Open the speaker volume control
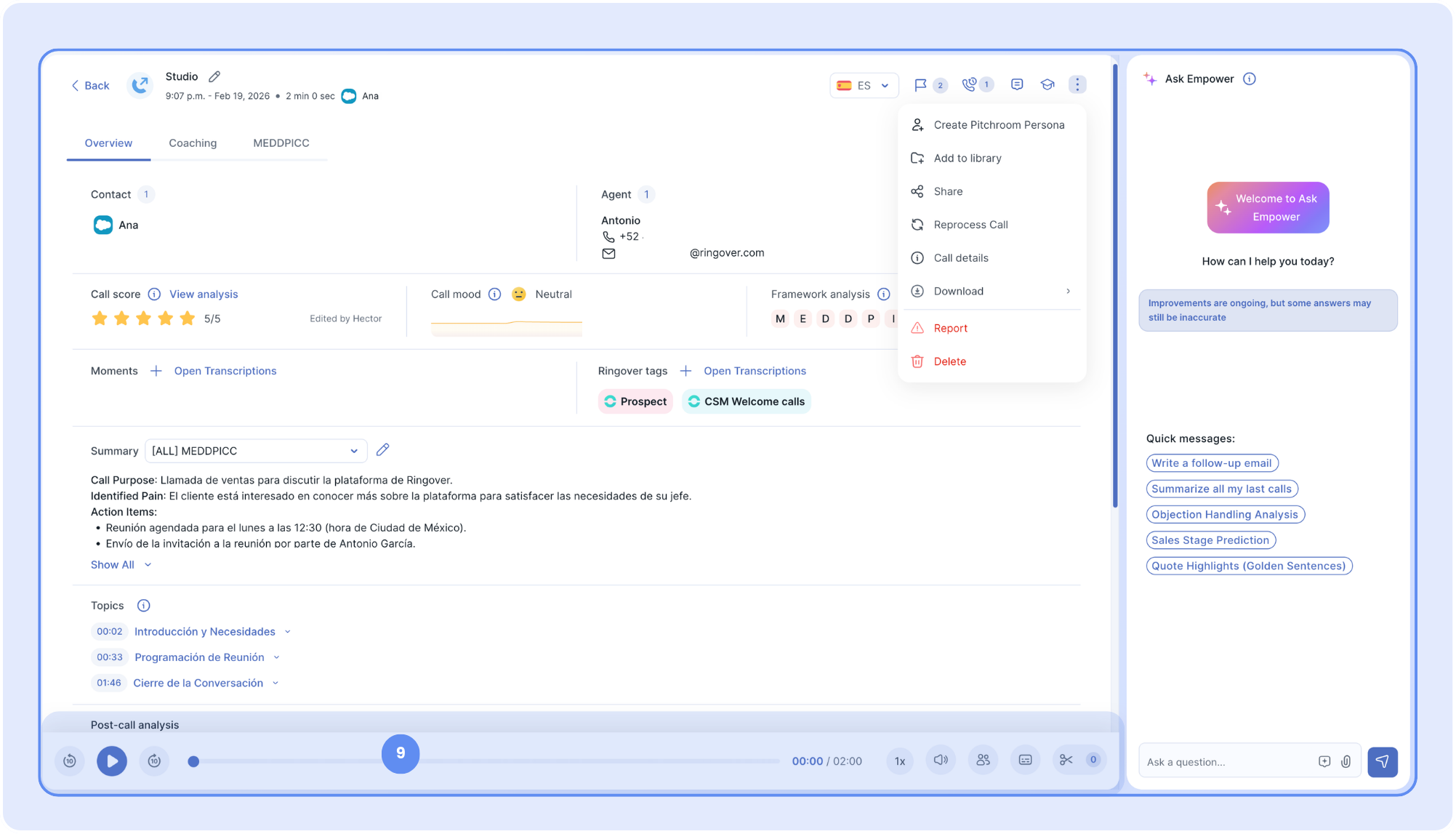The width and height of the screenshot is (1456, 834). point(941,760)
